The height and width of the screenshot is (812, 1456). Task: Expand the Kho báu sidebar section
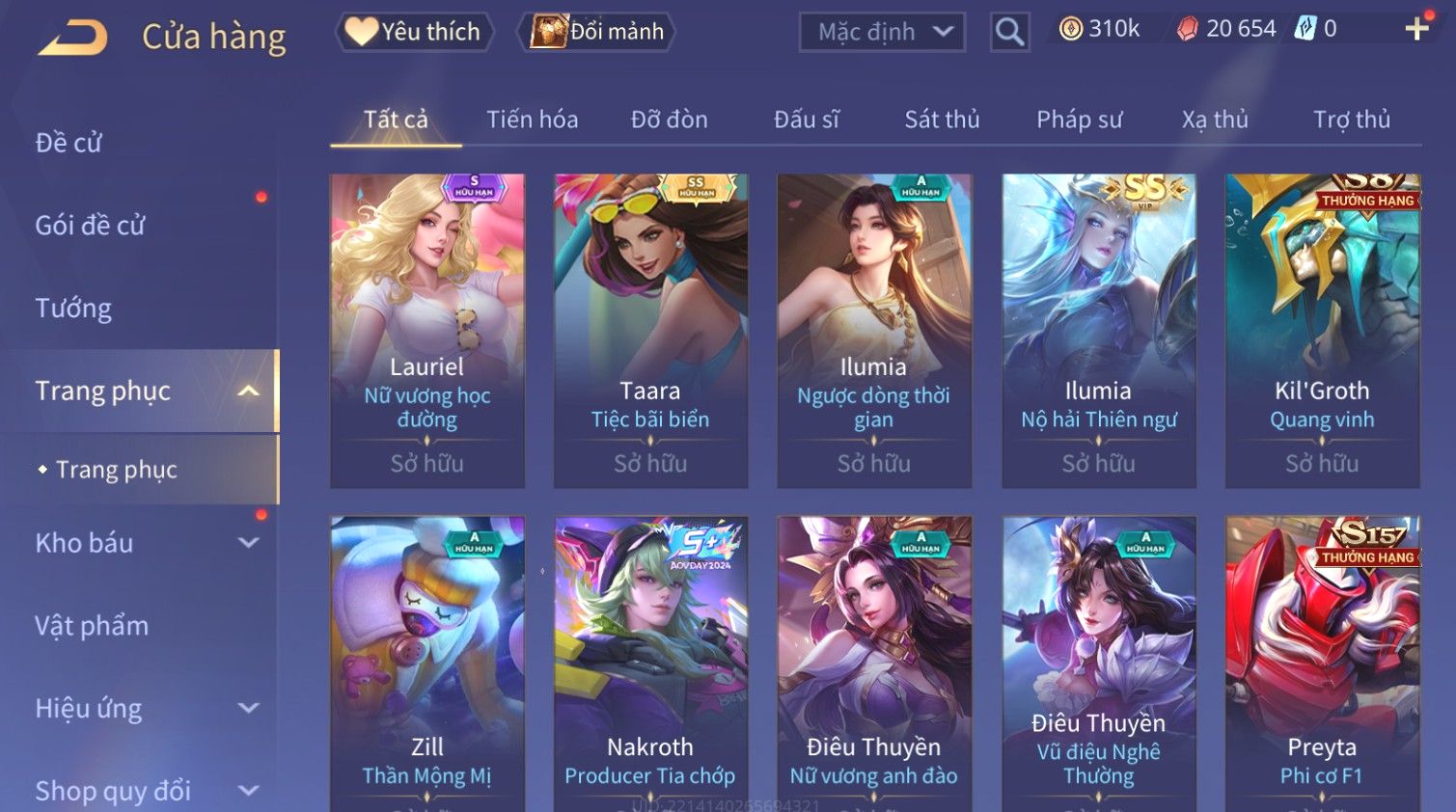248,543
